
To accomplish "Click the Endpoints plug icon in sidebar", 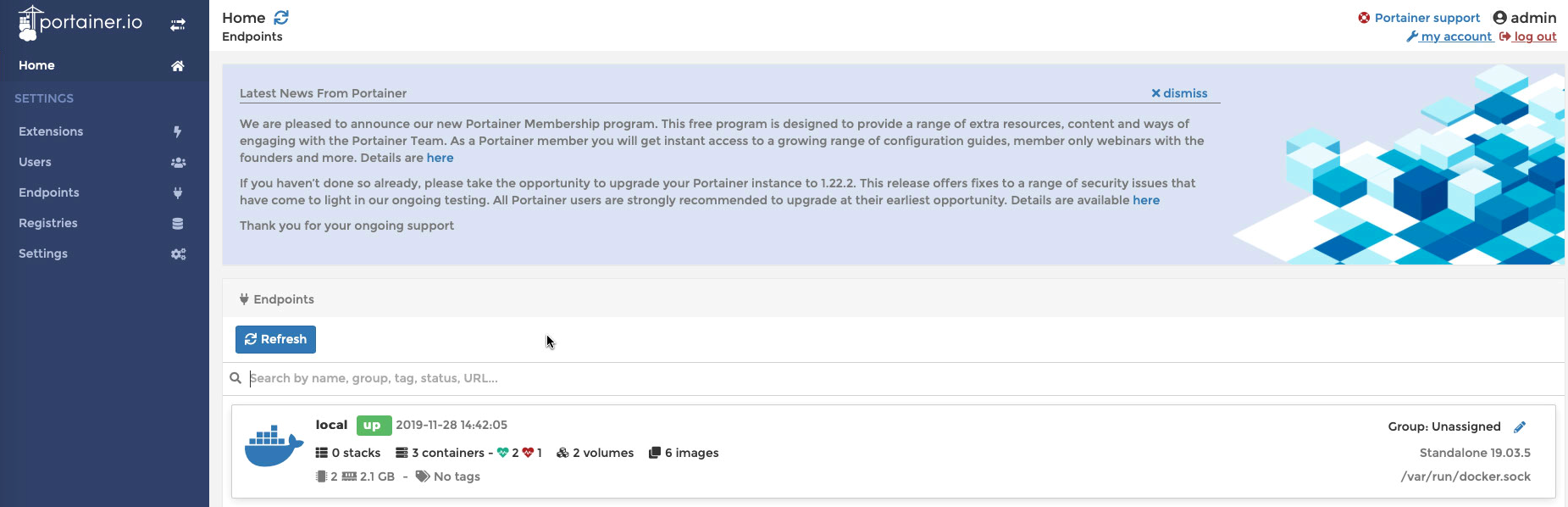I will click(x=178, y=193).
